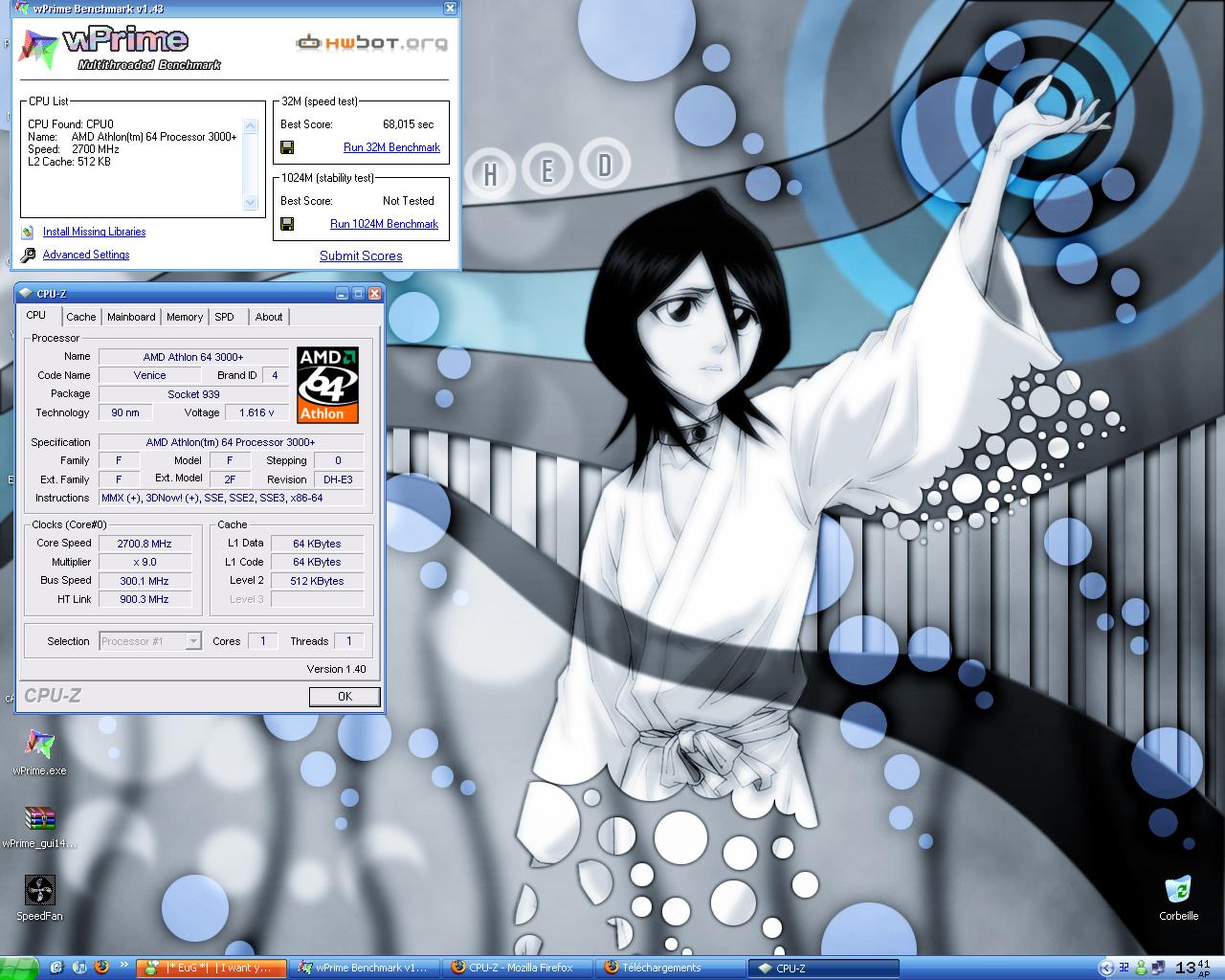Click the Internet Explorer quick launch icon
The image size is (1225, 980).
(56, 968)
